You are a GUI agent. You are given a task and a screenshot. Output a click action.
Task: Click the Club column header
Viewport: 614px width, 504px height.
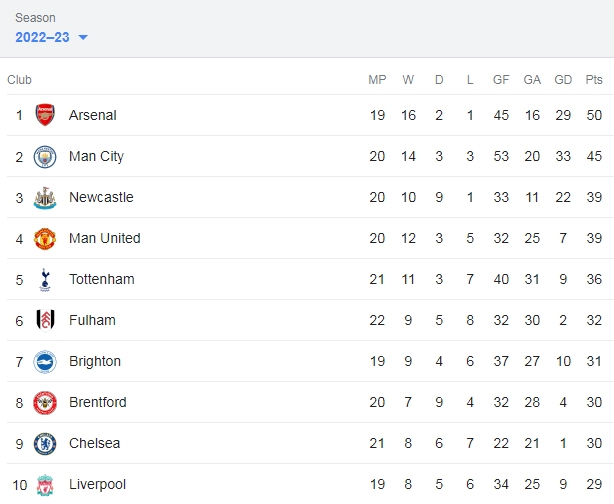(19, 79)
